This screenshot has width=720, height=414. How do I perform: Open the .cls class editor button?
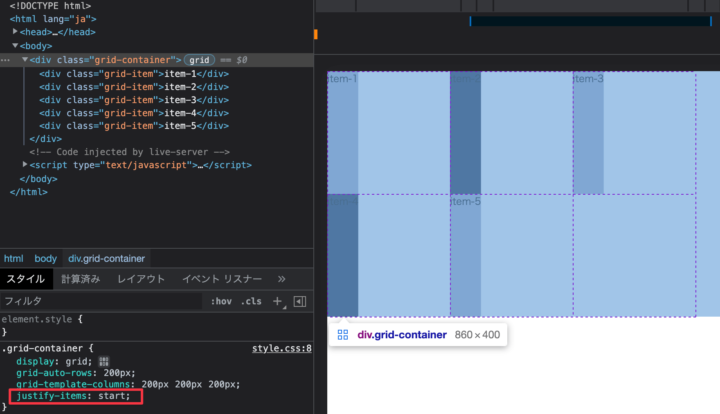coord(251,302)
